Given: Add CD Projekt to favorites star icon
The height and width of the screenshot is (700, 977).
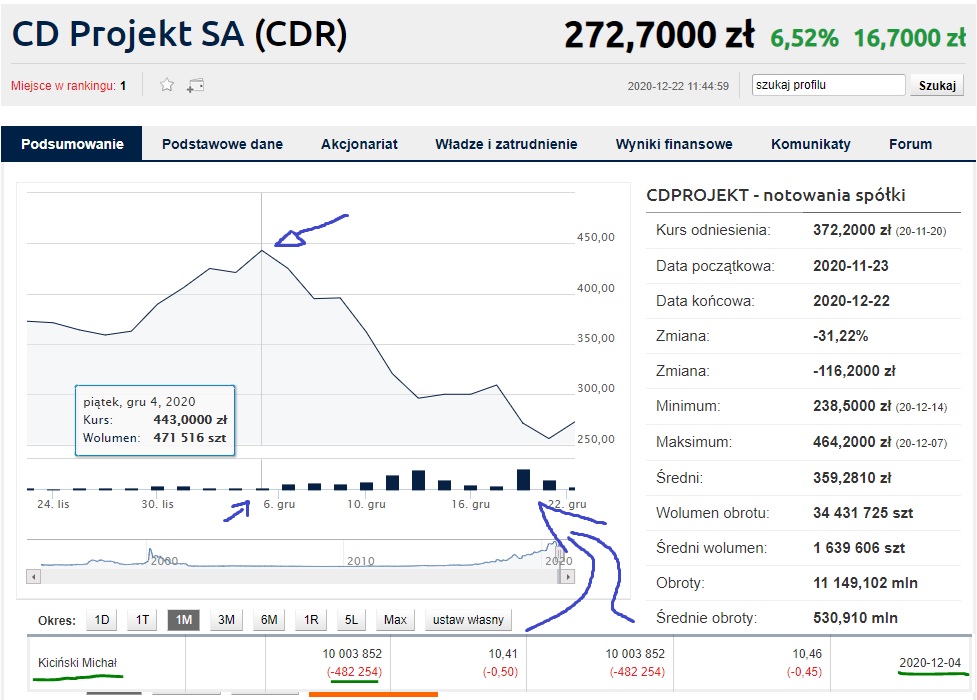Looking at the screenshot, I should pyautogui.click(x=166, y=85).
